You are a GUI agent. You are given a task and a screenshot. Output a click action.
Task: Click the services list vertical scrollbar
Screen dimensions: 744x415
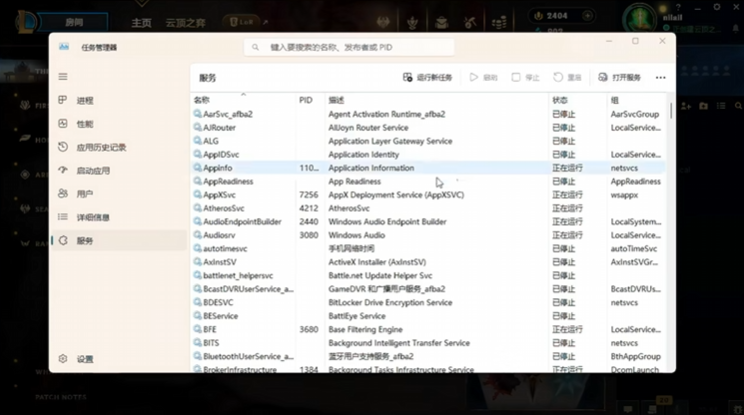click(x=670, y=230)
